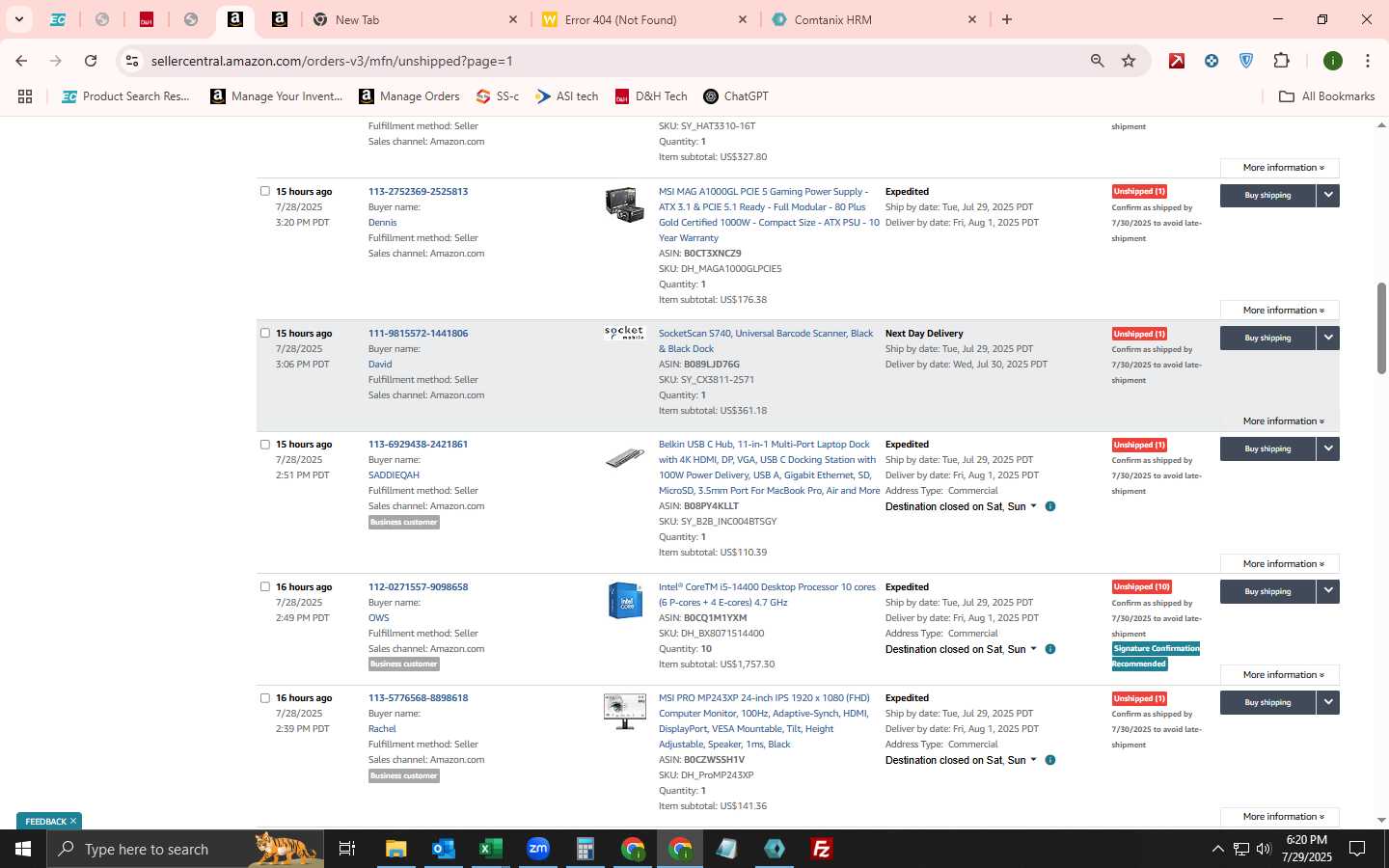The width and height of the screenshot is (1389, 868).
Task: Expand More information for Belkin hub order
Action: coord(1279,564)
